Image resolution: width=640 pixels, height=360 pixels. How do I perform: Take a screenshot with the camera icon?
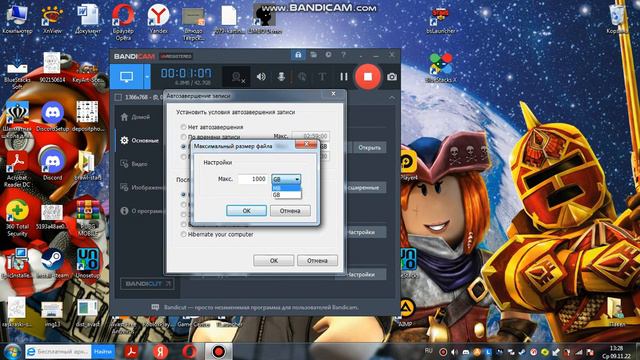[x=392, y=77]
